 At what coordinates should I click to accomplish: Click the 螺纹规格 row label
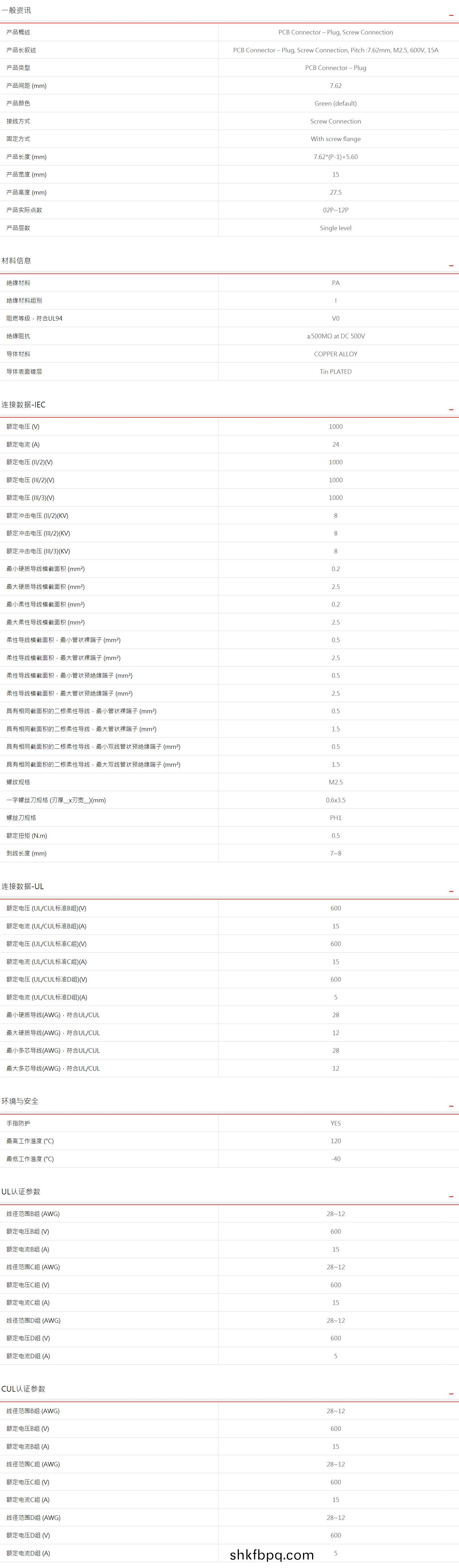(18, 782)
